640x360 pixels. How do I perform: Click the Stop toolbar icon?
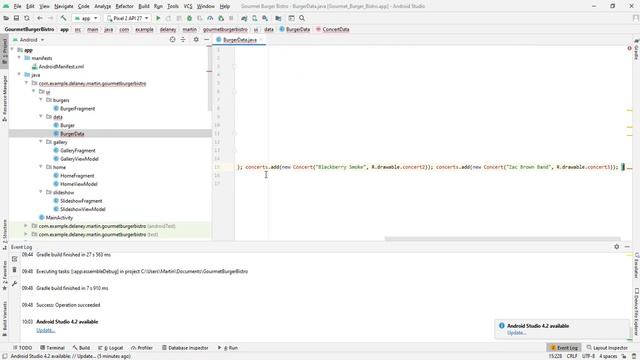pos(231,18)
